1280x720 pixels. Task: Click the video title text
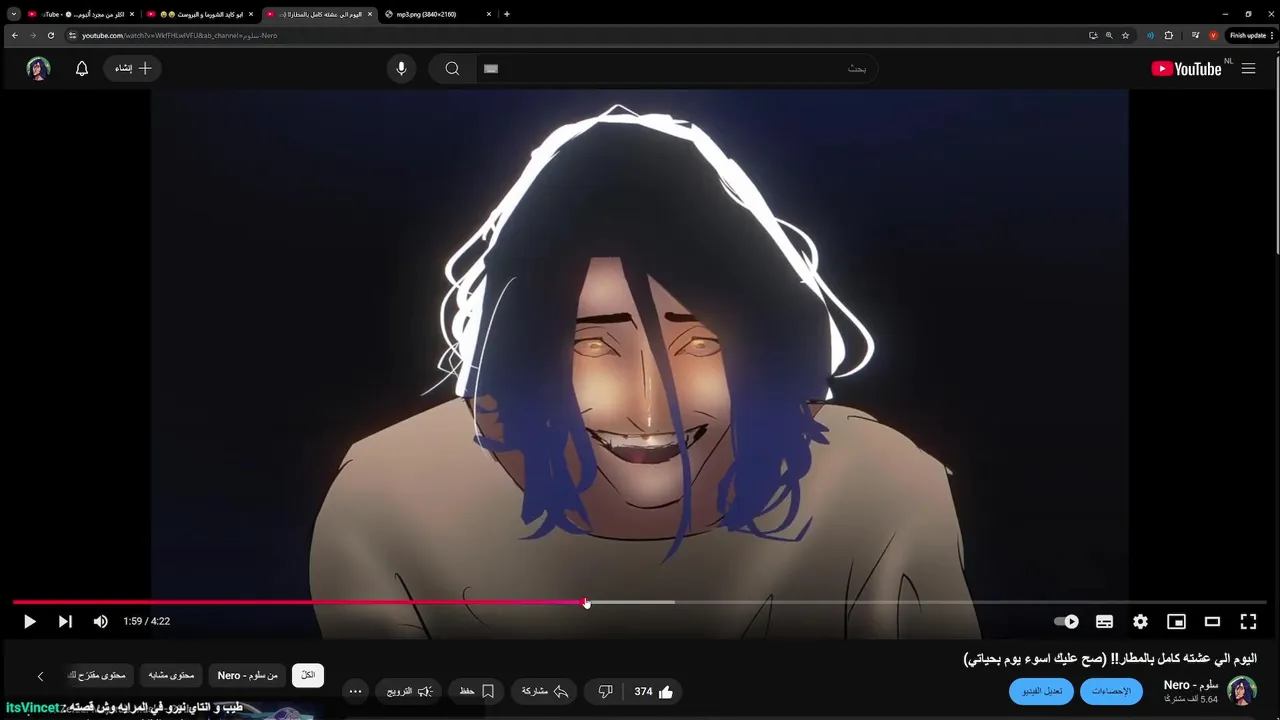click(x=1110, y=658)
